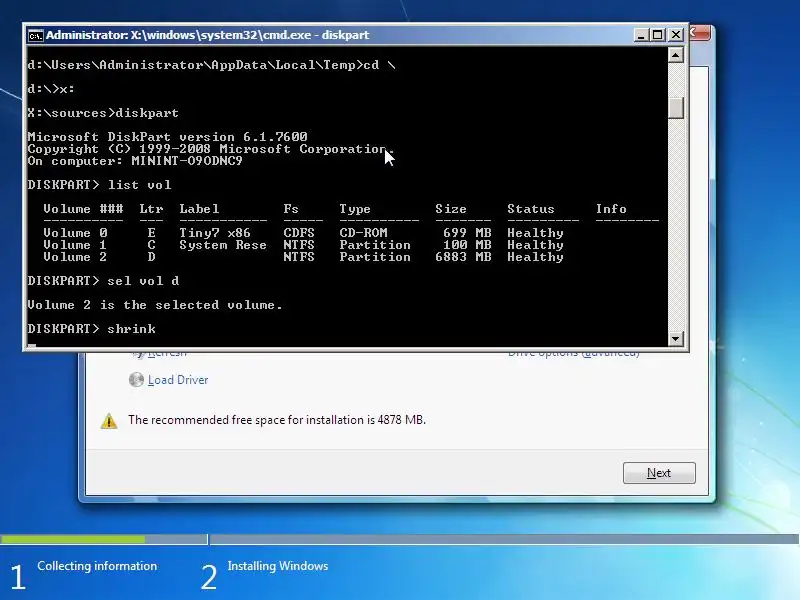Image resolution: width=800 pixels, height=600 pixels.
Task: Click 'Microsoft DiskPart version 6.1.7600' line
Action: pos(167,137)
